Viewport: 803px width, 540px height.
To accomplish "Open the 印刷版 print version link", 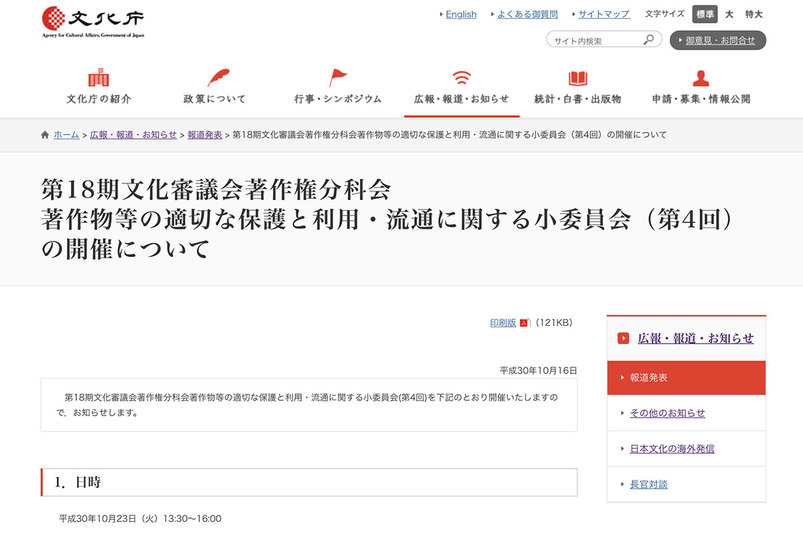I will (x=503, y=323).
